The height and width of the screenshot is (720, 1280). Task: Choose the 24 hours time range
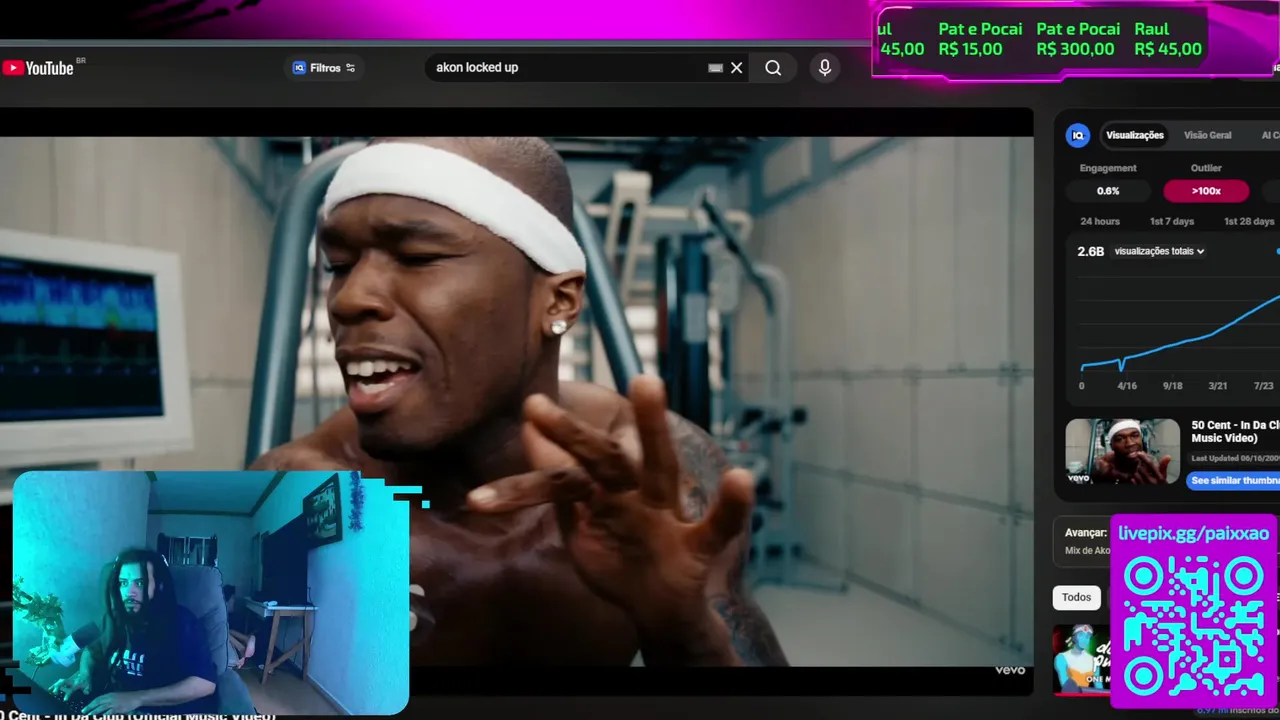pyautogui.click(x=1100, y=221)
